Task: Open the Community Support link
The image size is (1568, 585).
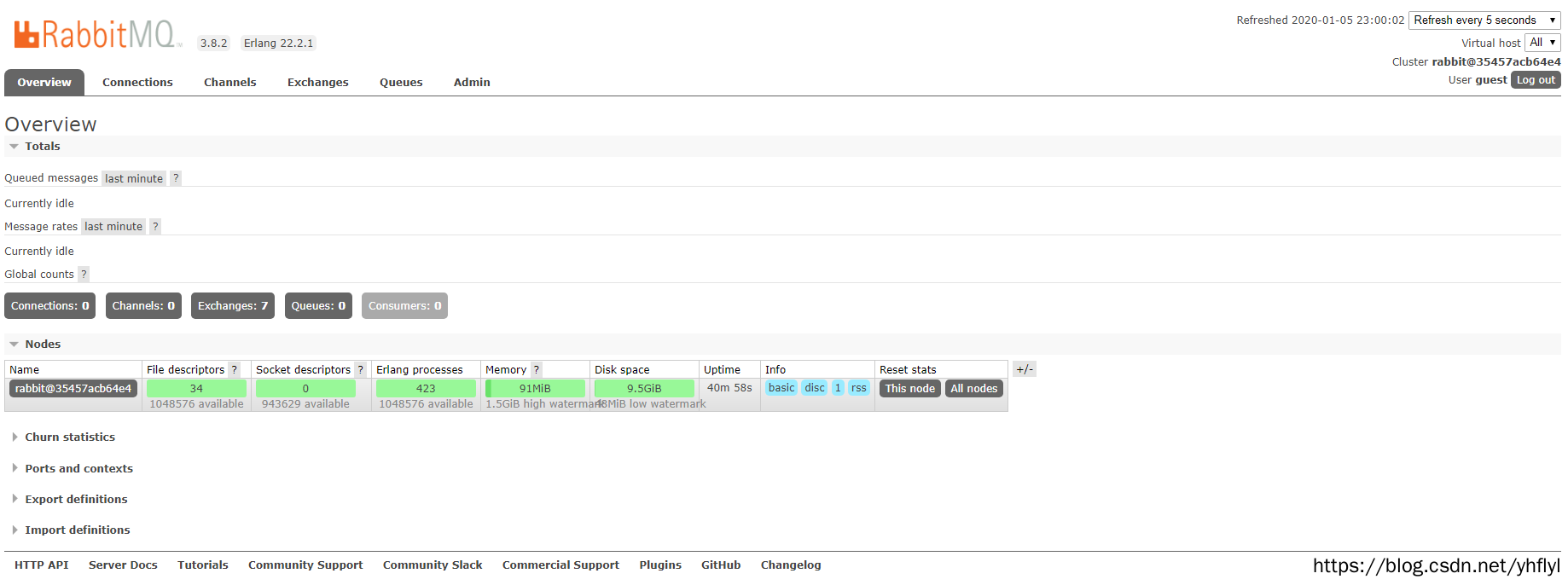Action: pos(305,565)
